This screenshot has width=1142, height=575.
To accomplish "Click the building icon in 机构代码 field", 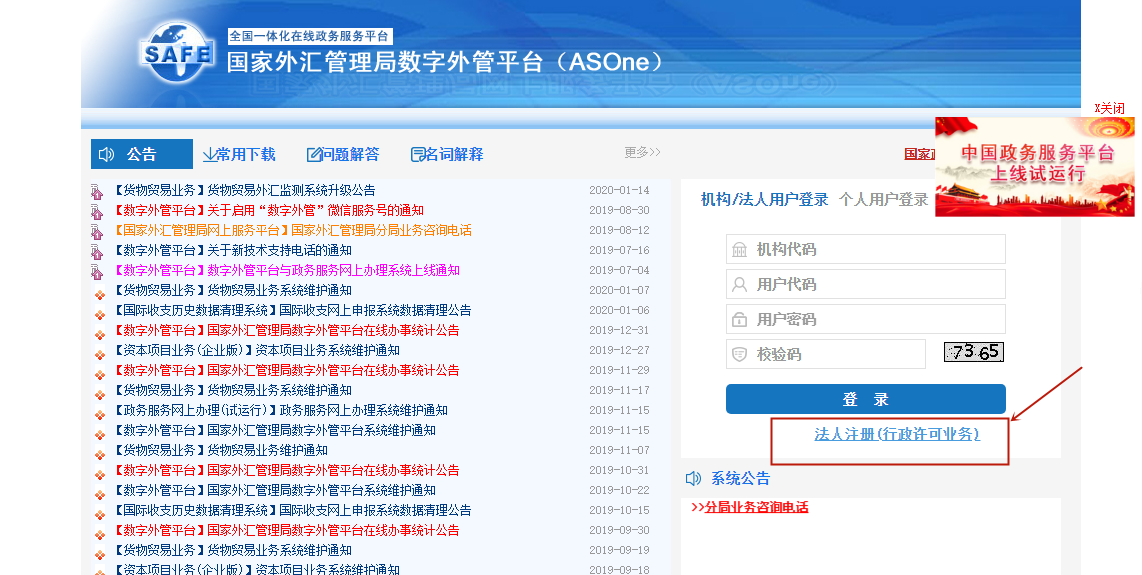I will pos(739,250).
